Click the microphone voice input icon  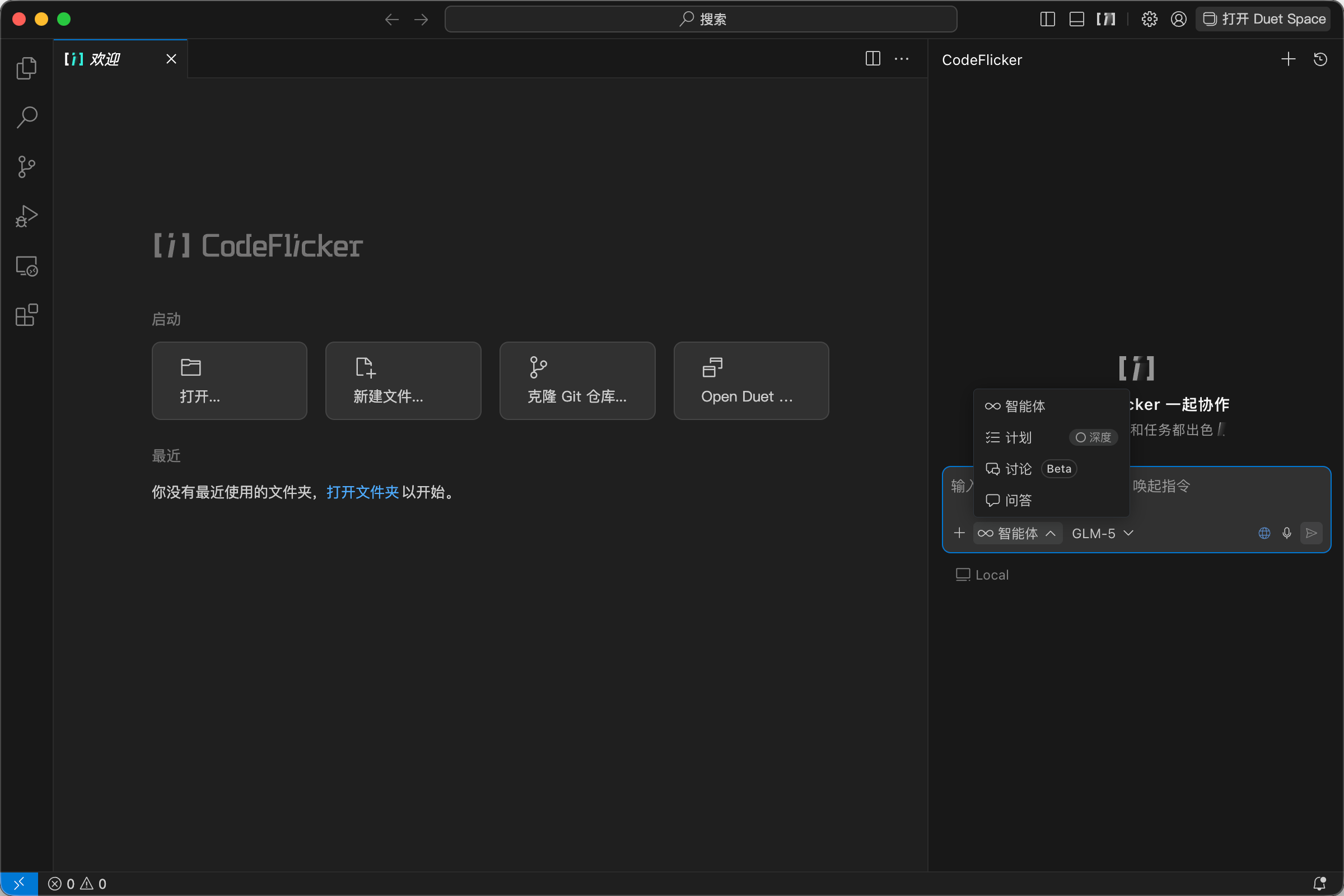coord(1286,533)
